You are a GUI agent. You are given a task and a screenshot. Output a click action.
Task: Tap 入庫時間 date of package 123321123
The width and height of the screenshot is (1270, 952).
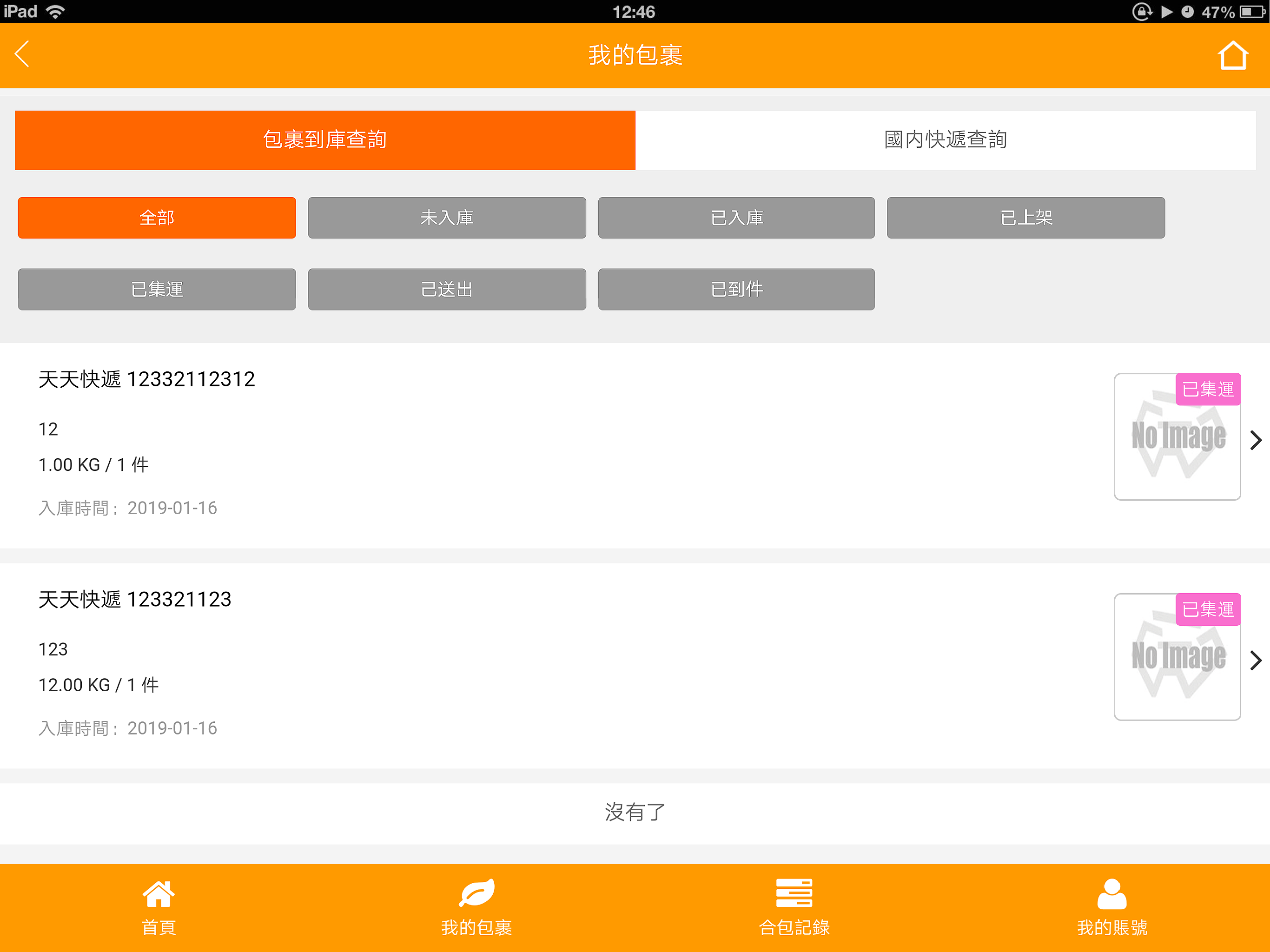(x=127, y=728)
